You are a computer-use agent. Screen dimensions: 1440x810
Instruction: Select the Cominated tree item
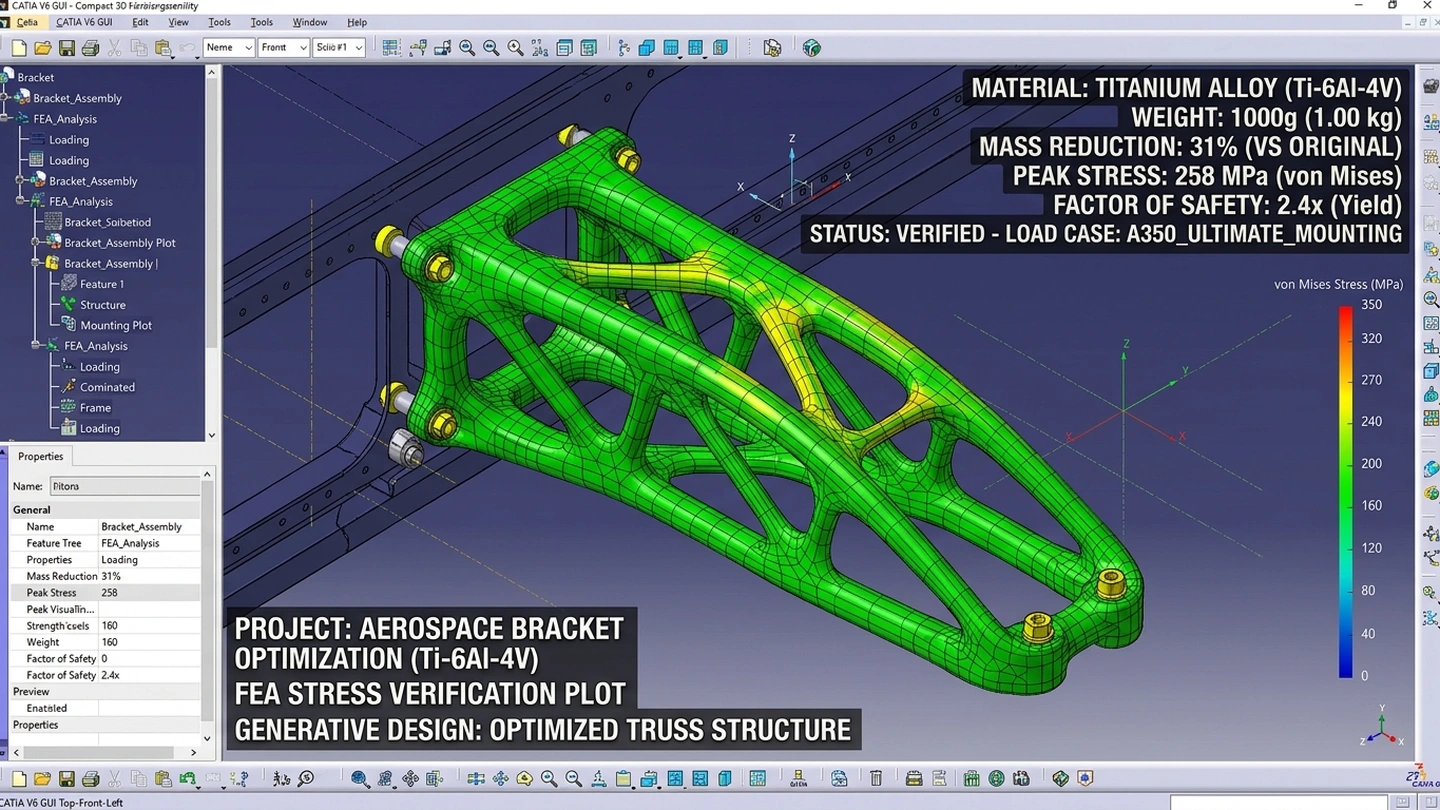(x=107, y=387)
